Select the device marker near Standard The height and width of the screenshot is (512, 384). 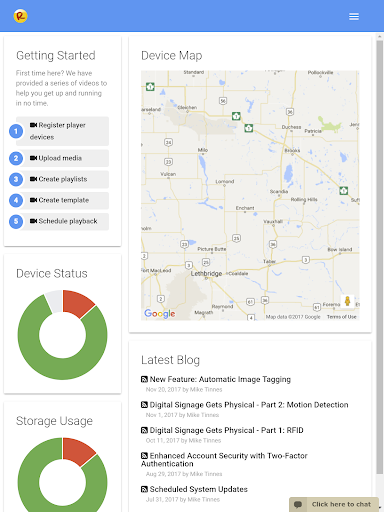pos(150,87)
